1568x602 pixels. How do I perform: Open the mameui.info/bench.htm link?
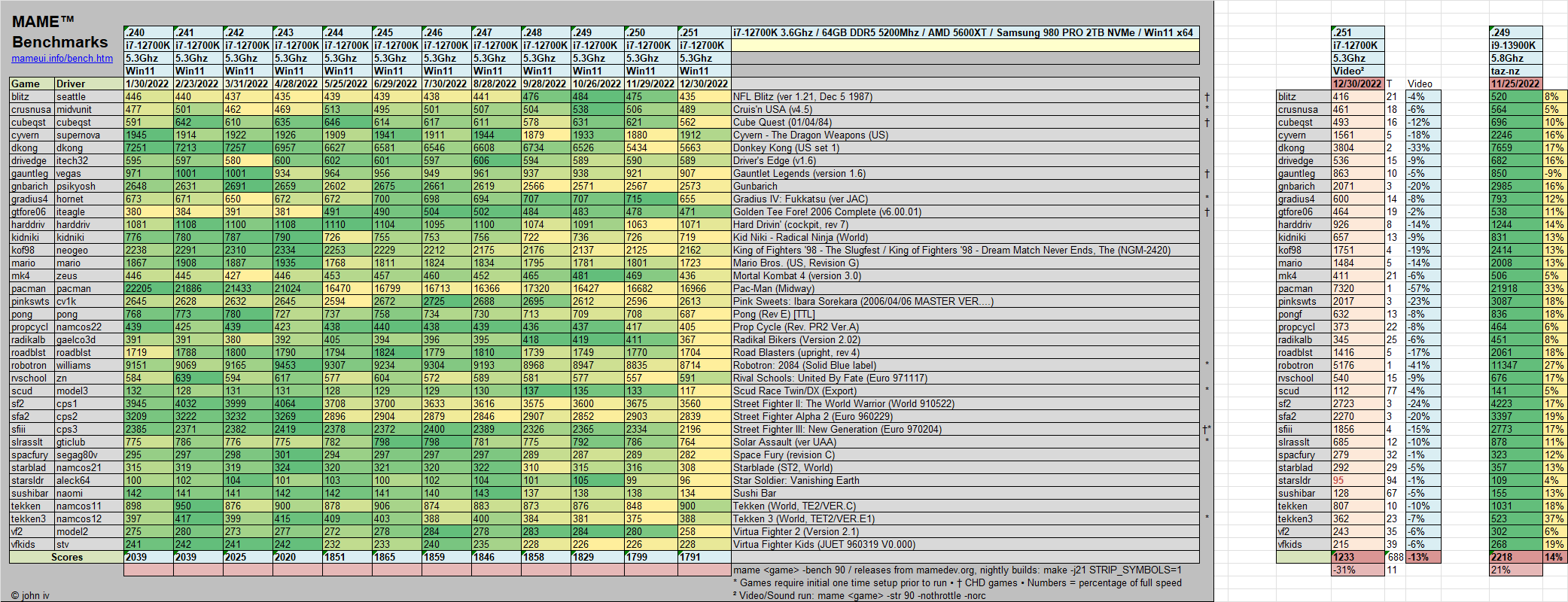(62, 58)
